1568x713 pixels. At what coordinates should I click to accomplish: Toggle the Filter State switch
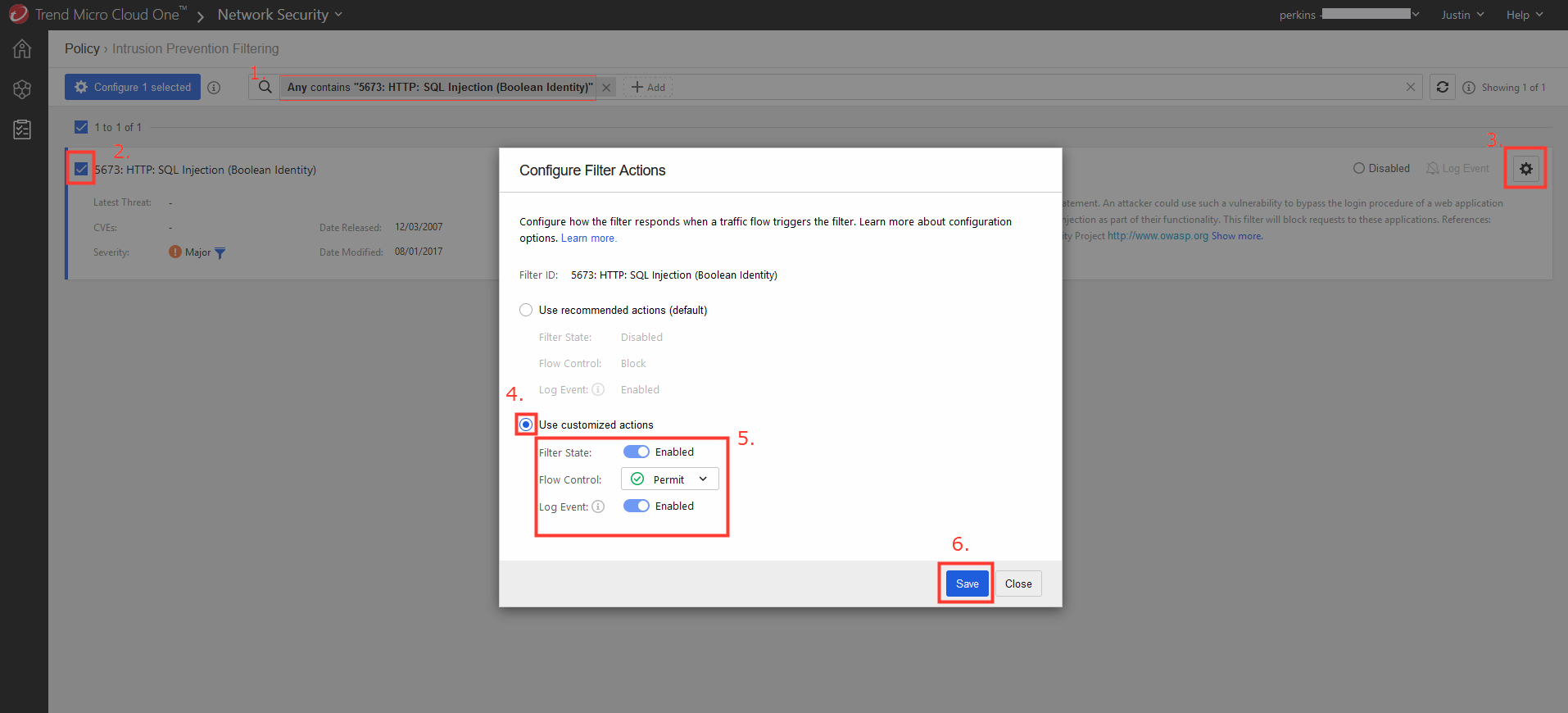[x=637, y=452]
